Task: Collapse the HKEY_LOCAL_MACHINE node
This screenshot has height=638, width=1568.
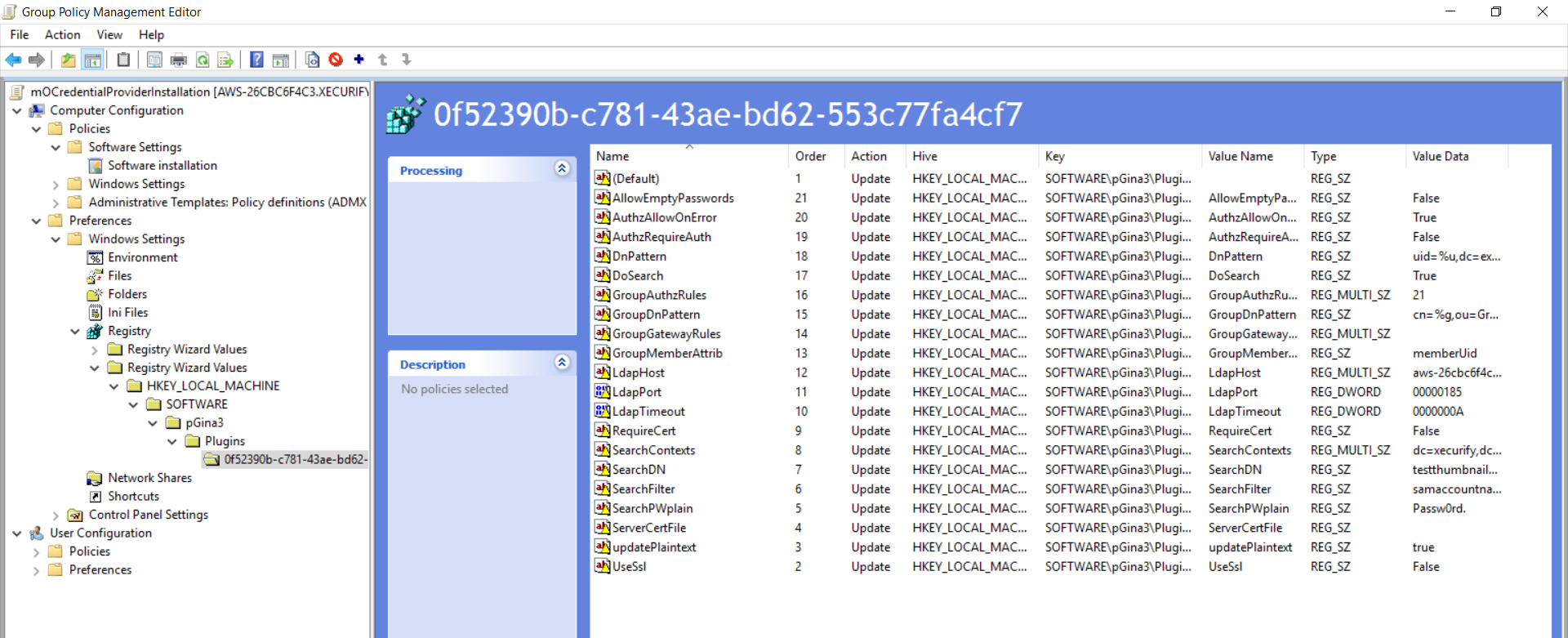Action: [x=114, y=386]
